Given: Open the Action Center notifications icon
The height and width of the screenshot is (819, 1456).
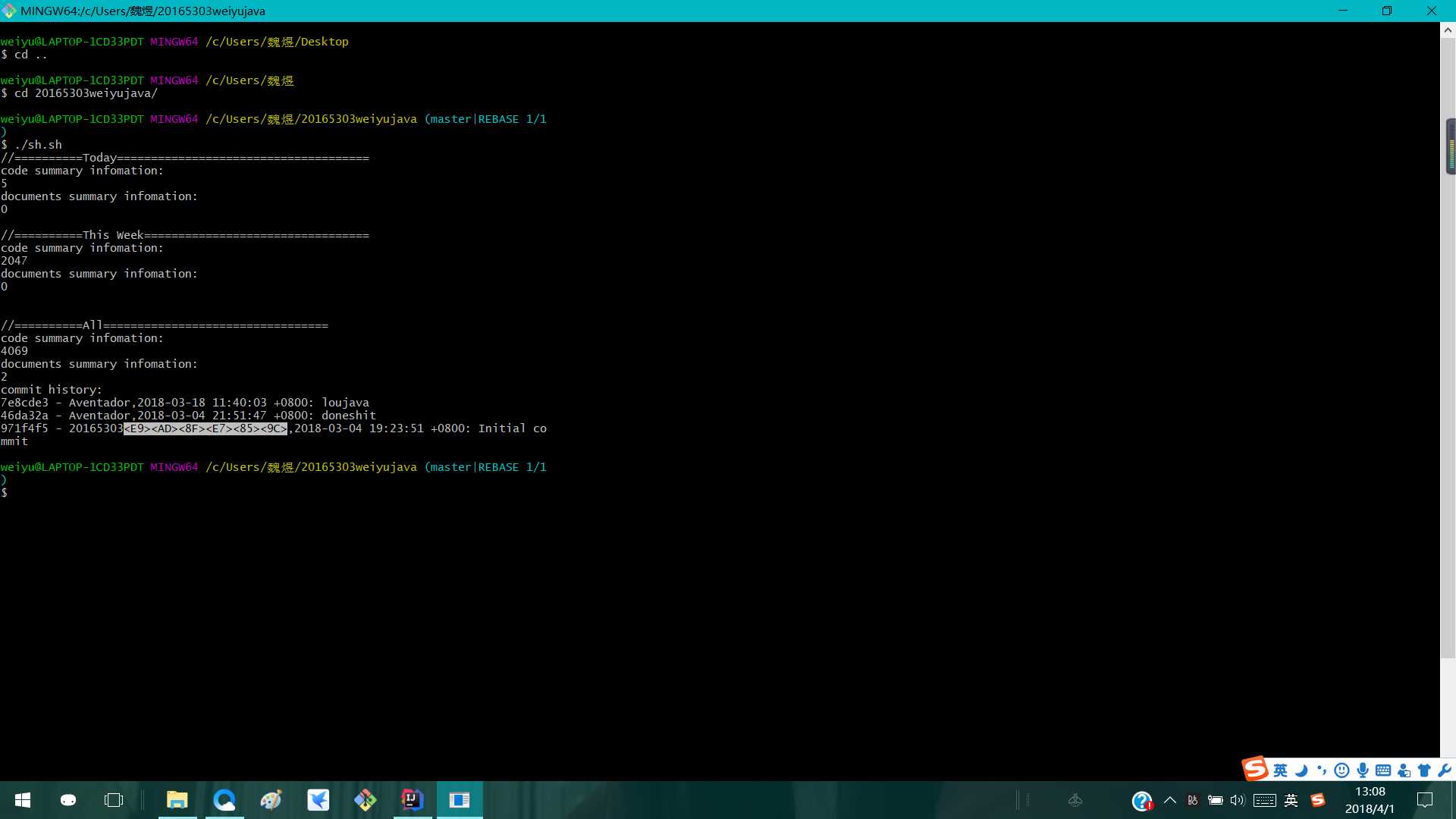Looking at the screenshot, I should click(1425, 800).
